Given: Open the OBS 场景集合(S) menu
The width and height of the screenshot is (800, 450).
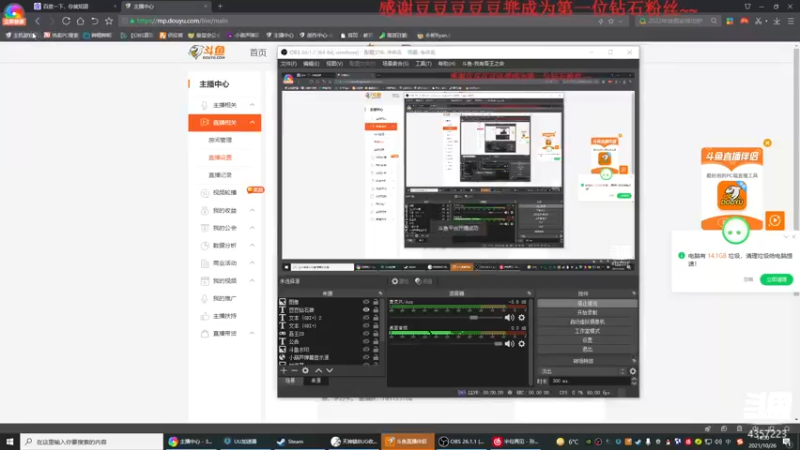Looking at the screenshot, I should [395, 64].
